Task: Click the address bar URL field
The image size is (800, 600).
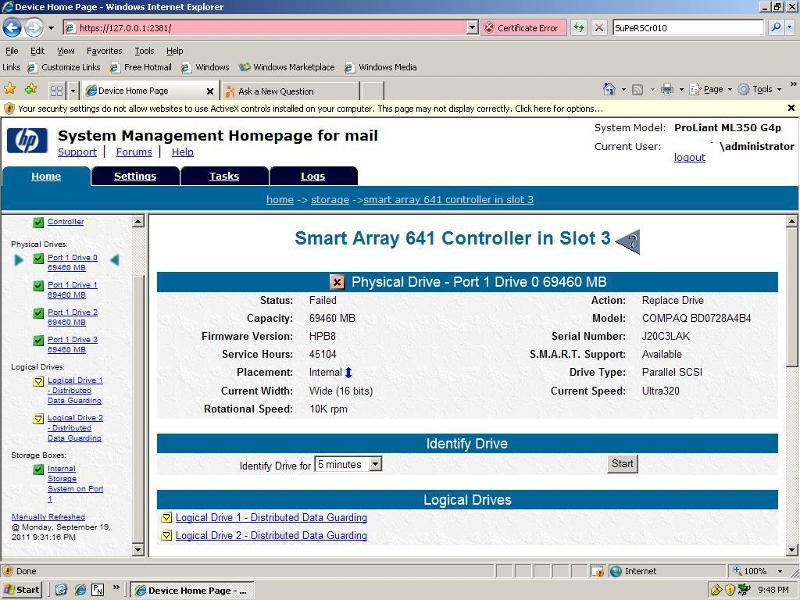Action: (265, 28)
